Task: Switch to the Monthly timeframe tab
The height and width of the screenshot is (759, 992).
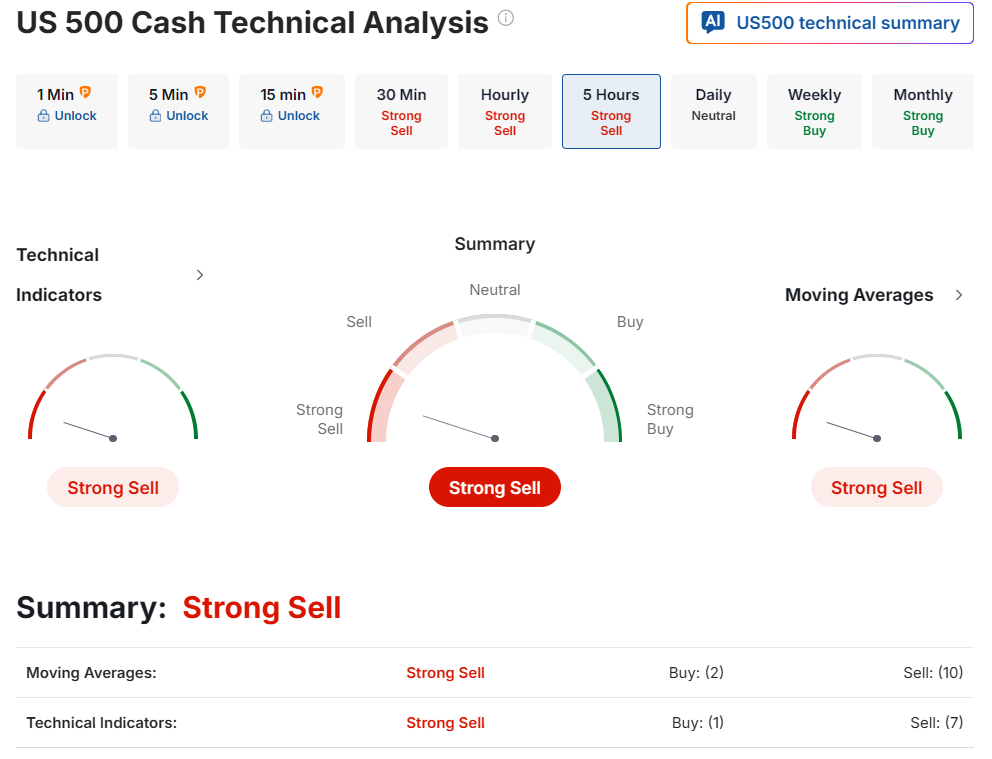Action: (x=922, y=111)
